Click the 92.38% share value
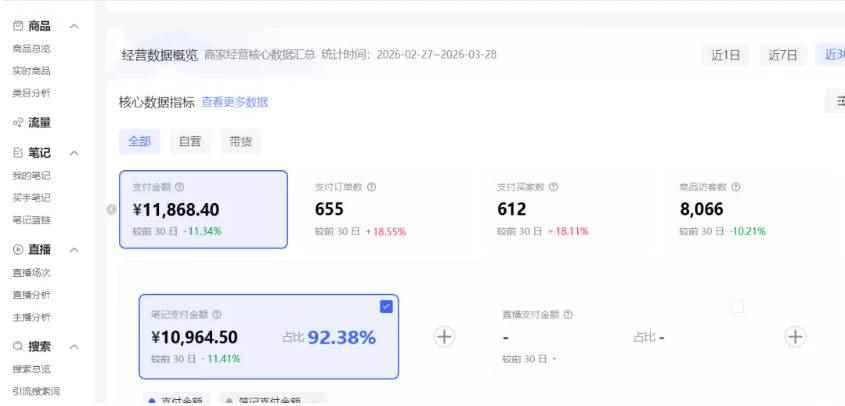The image size is (845, 406). coord(342,338)
